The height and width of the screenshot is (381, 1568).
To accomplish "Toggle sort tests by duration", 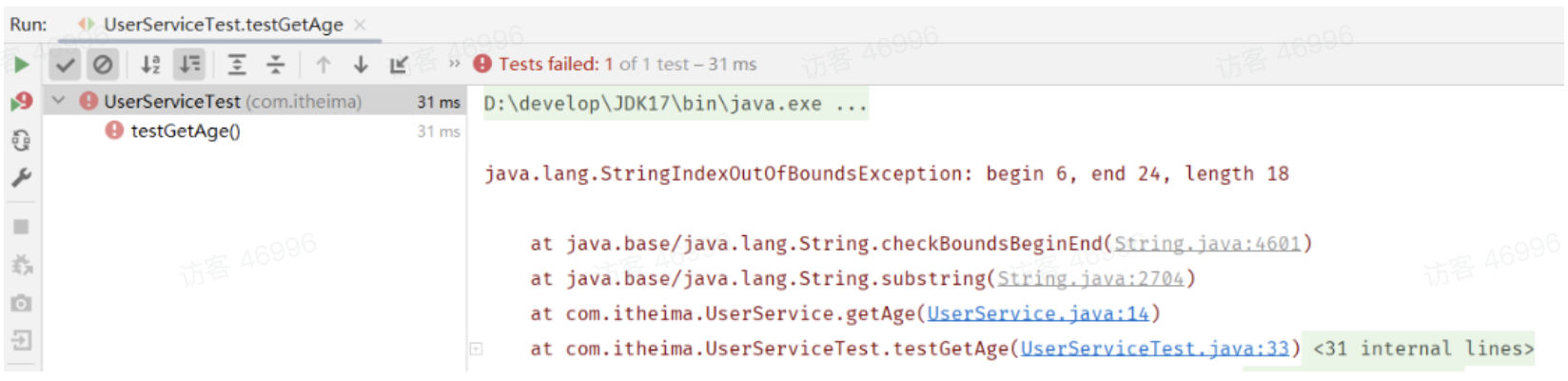I will click(190, 65).
